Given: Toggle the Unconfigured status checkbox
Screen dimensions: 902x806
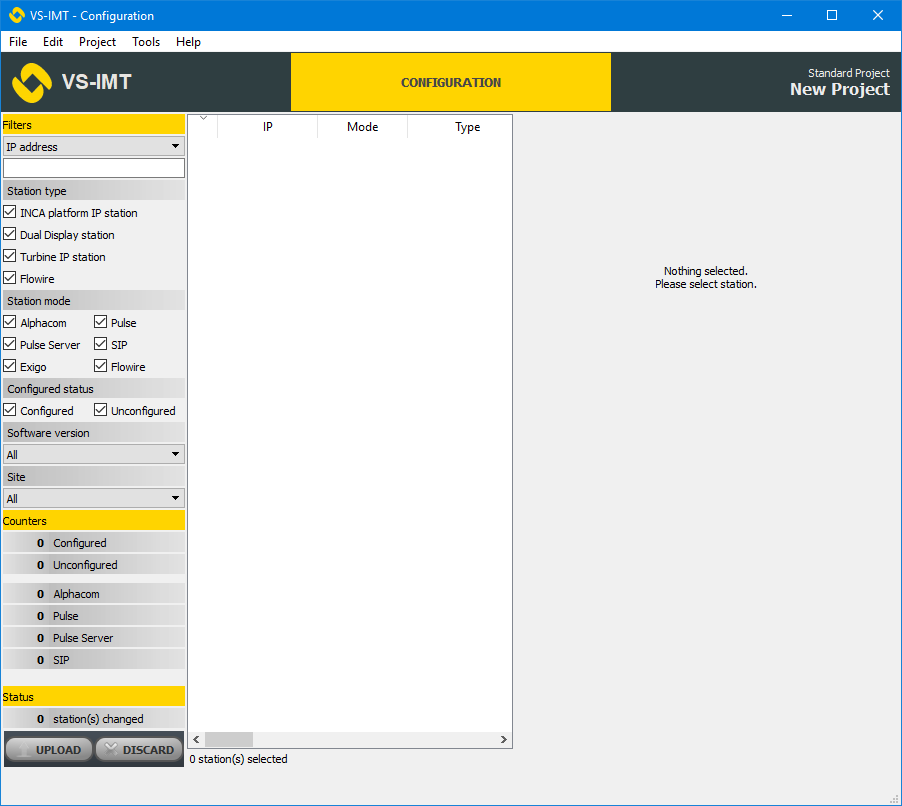Looking at the screenshot, I should 101,411.
